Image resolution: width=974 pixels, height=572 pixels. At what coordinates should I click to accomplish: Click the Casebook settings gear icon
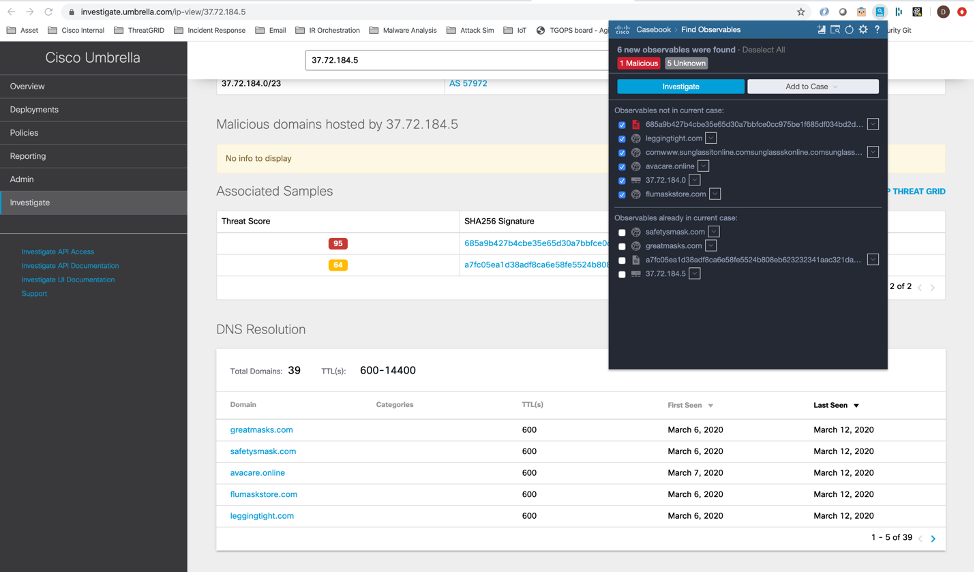[863, 30]
